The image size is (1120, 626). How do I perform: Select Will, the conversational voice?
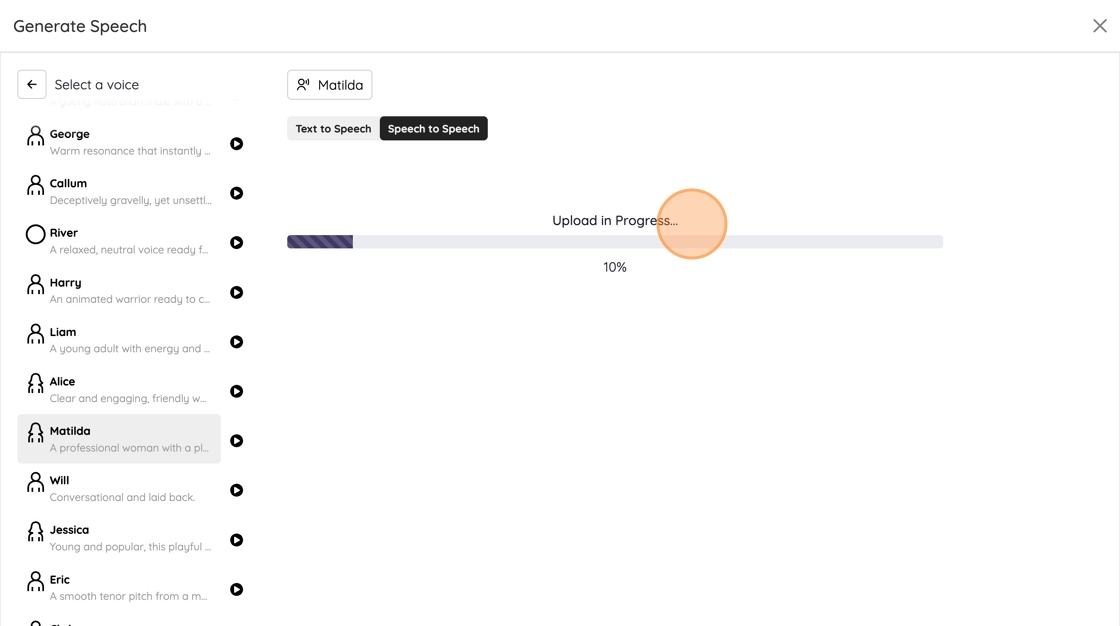pos(120,488)
